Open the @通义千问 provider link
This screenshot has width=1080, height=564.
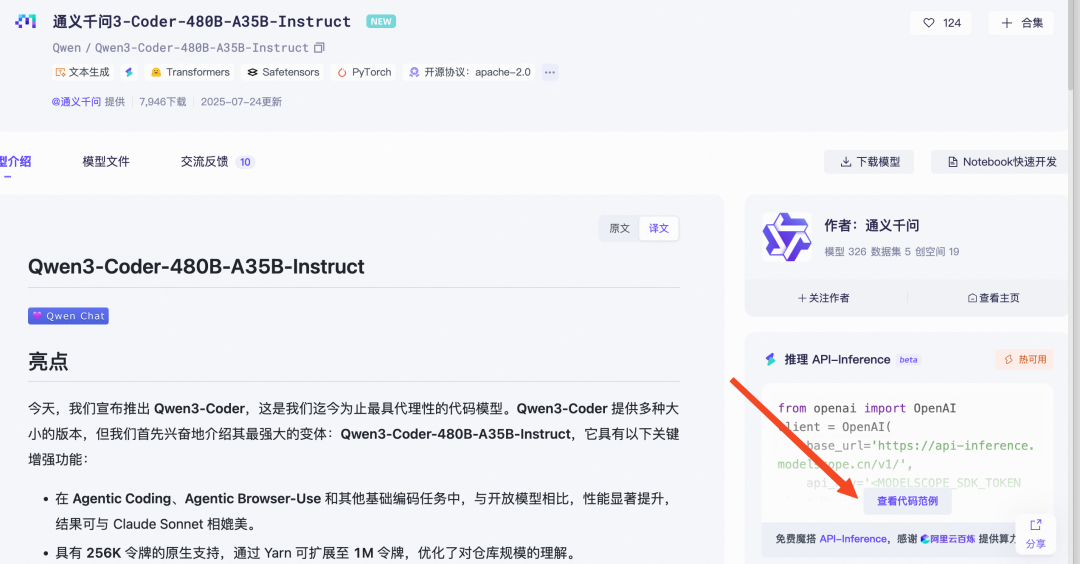(x=76, y=101)
